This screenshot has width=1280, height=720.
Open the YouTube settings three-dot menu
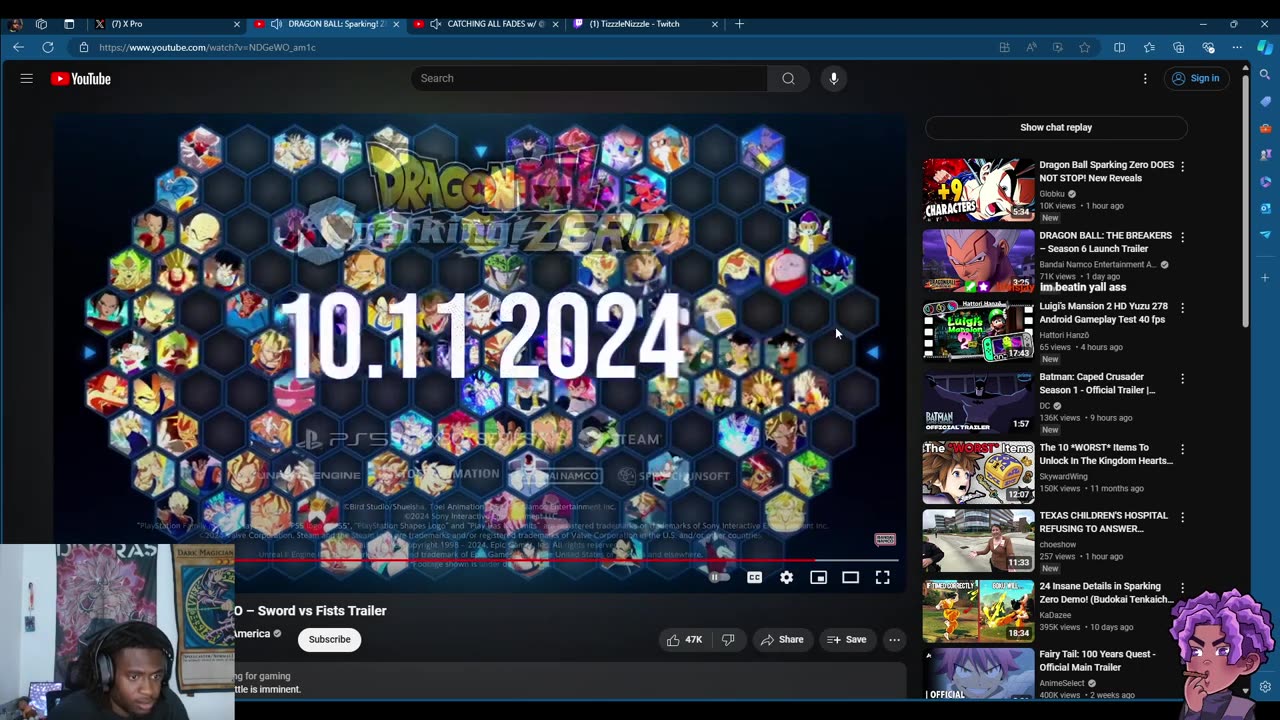coord(1145,78)
